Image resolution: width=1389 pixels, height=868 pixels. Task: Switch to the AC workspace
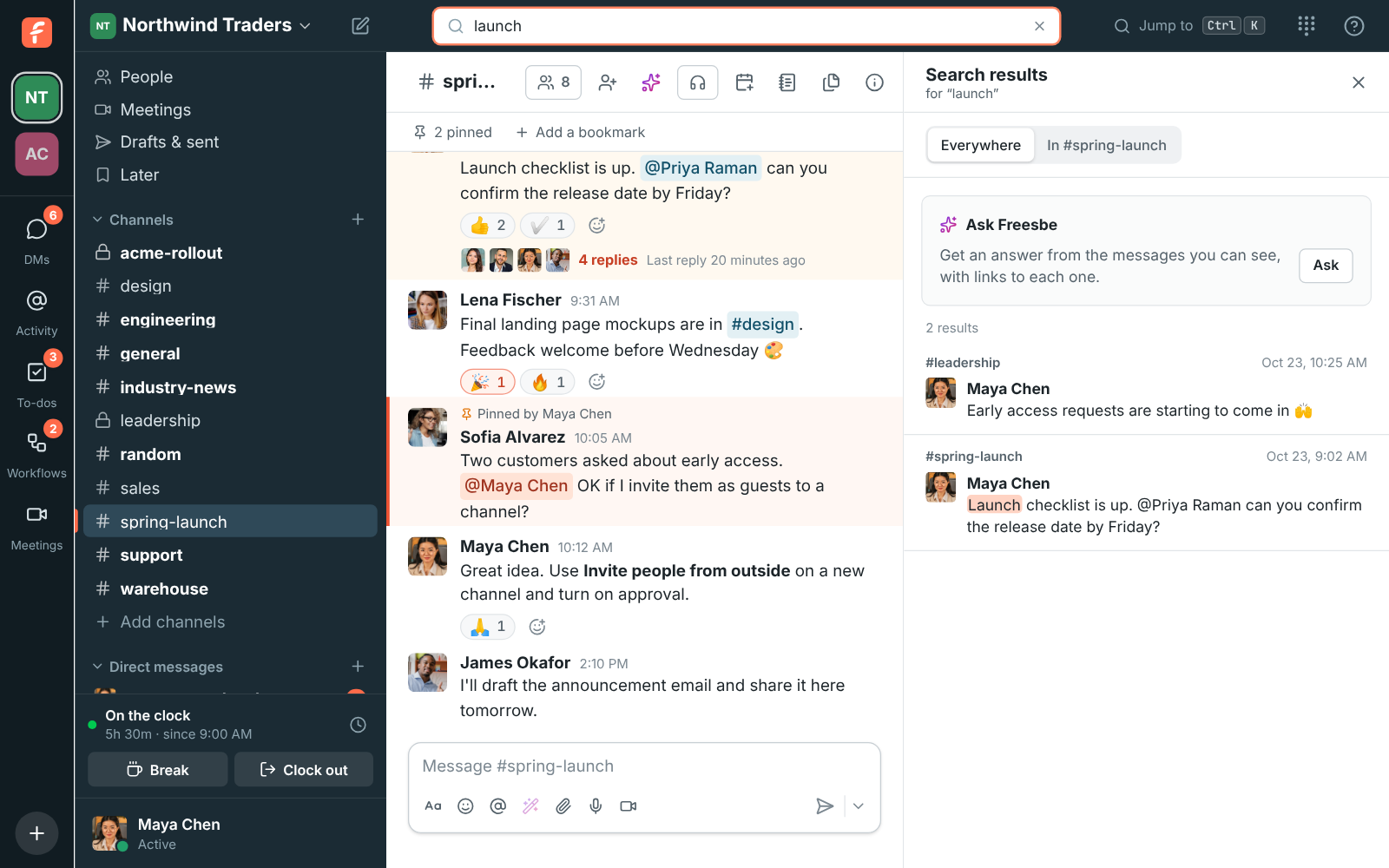36,154
